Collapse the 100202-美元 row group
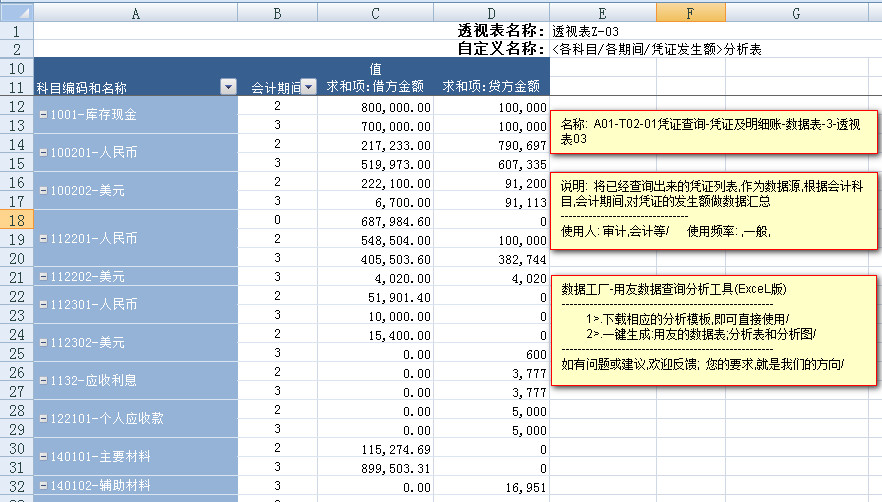The image size is (882, 502). coord(42,189)
